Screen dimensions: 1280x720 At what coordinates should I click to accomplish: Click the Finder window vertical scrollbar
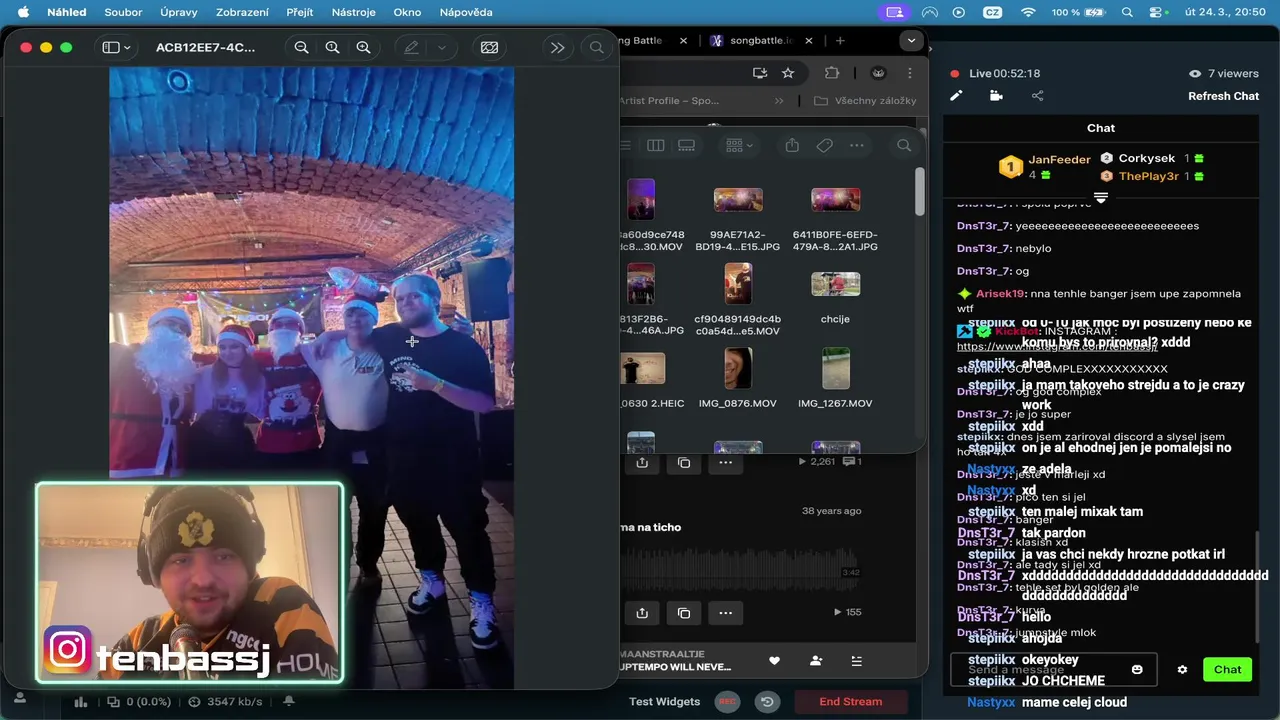coord(920,190)
